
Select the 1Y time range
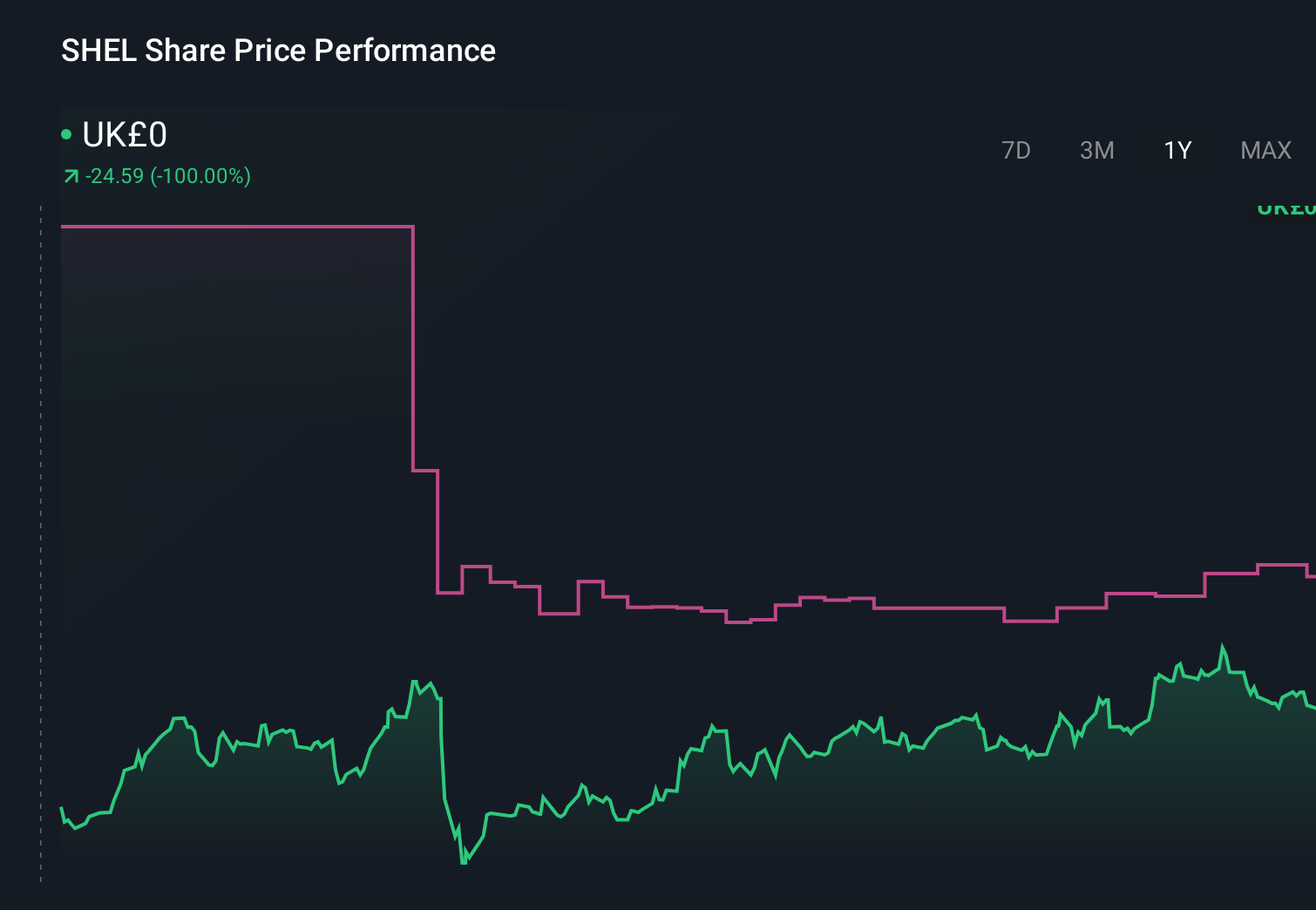coord(1177,150)
